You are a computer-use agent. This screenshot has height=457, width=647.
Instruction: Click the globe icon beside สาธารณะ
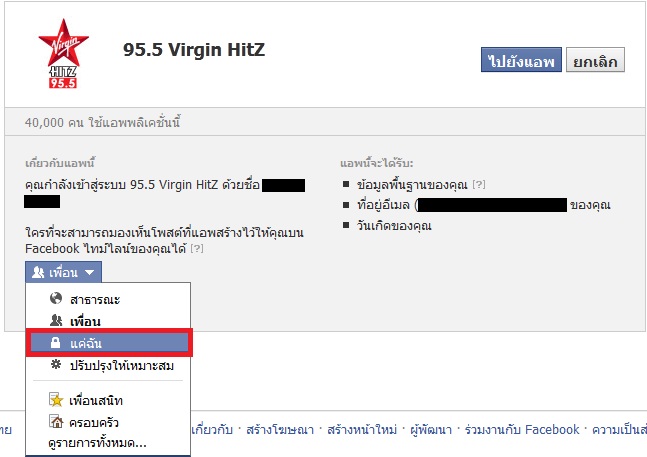56,298
